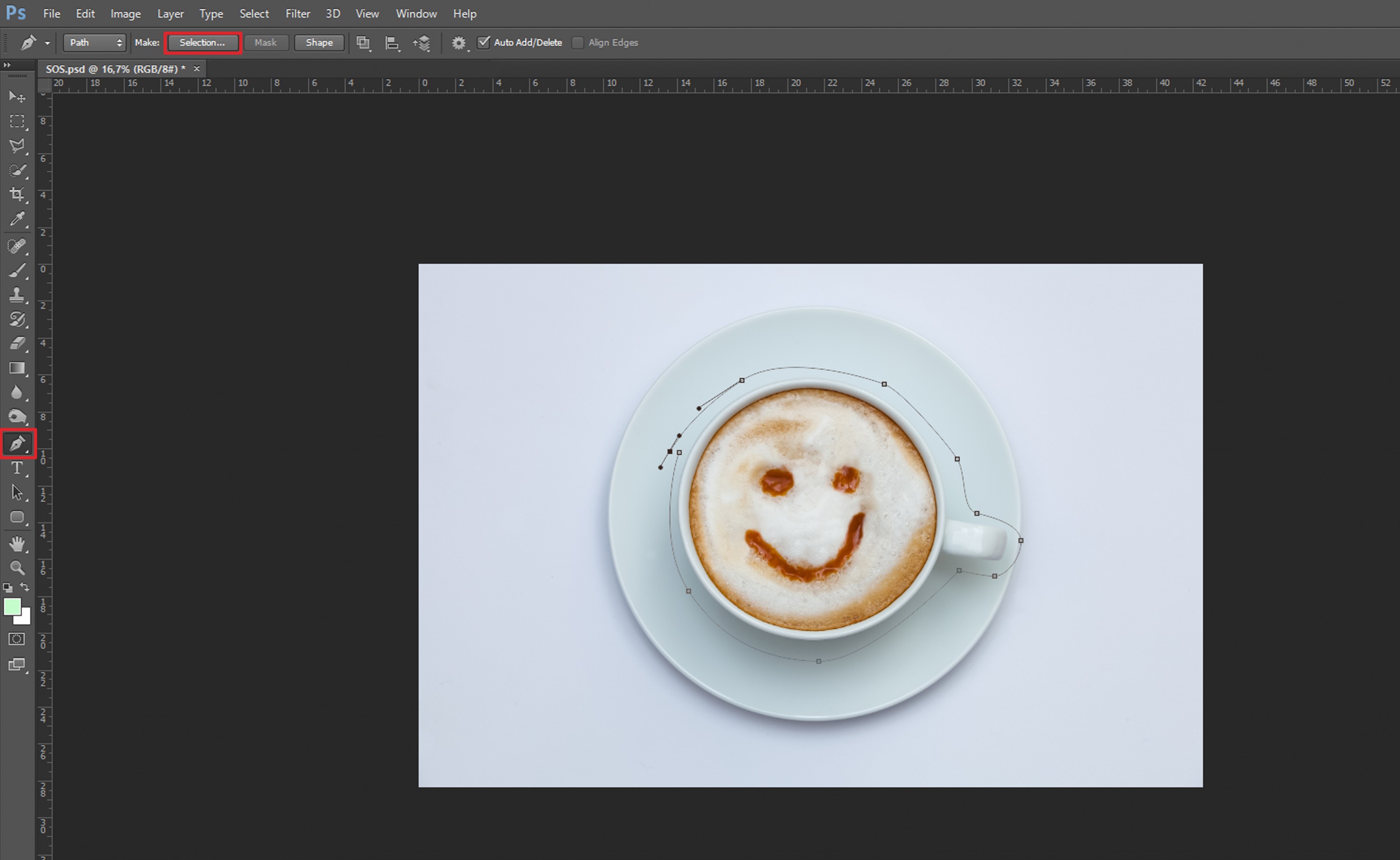
Task: Open the foreground color picker
Action: point(11,606)
